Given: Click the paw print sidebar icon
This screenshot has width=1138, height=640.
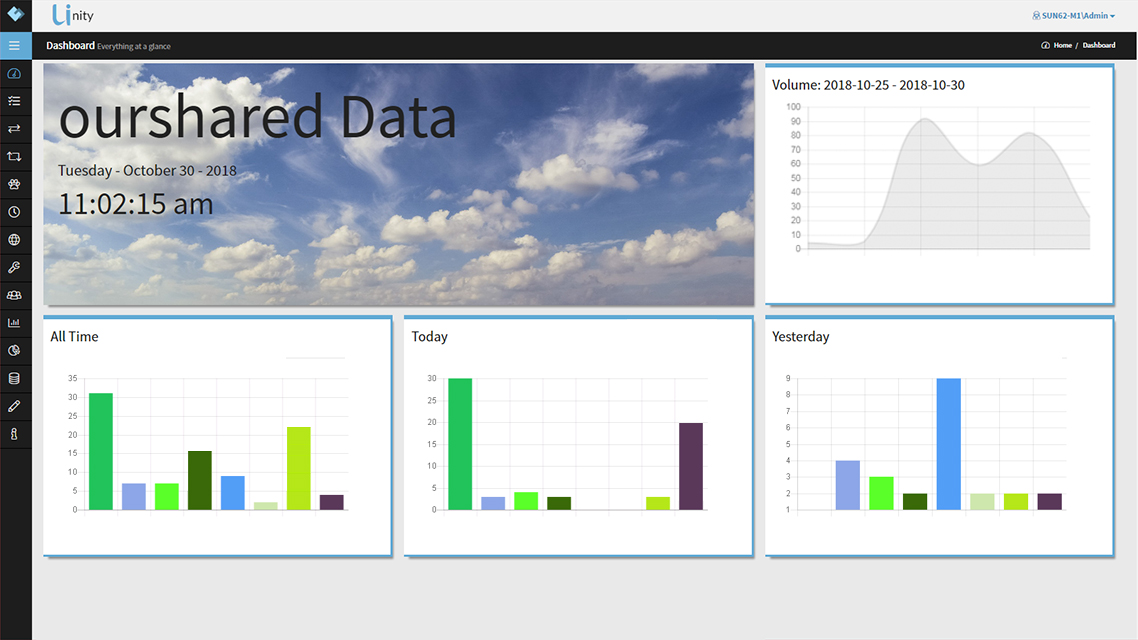Looking at the screenshot, I should (x=14, y=184).
